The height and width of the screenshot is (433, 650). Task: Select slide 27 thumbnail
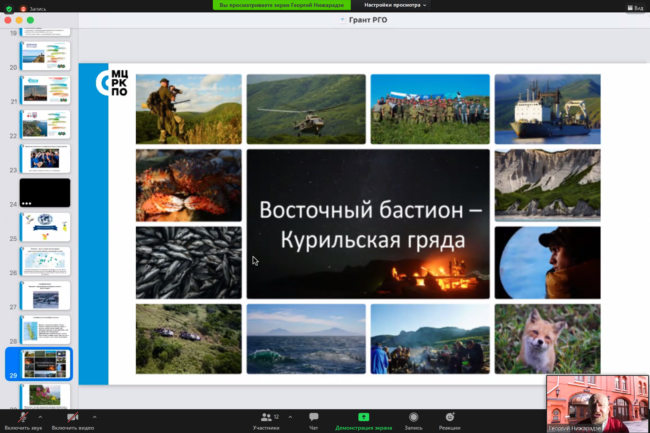coord(45,295)
